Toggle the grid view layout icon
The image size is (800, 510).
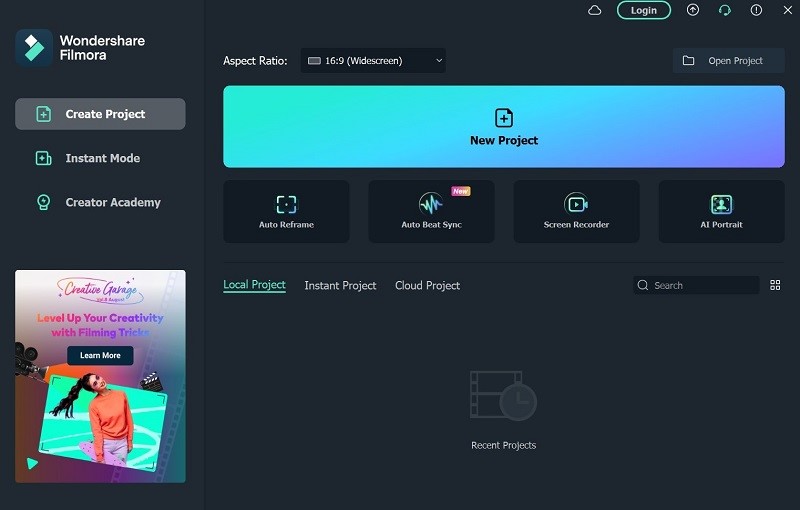[775, 285]
